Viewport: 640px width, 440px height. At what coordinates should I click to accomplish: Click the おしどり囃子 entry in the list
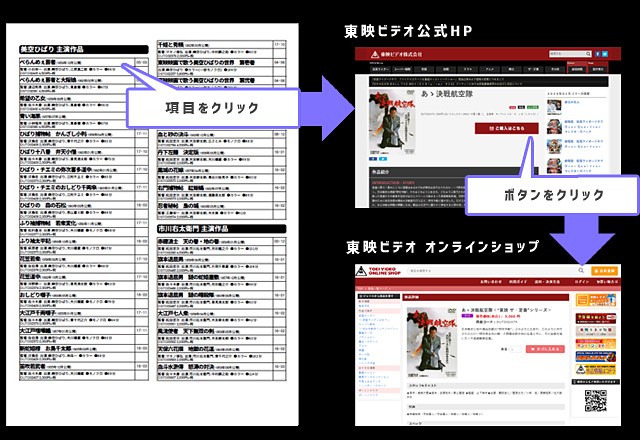tap(84, 299)
